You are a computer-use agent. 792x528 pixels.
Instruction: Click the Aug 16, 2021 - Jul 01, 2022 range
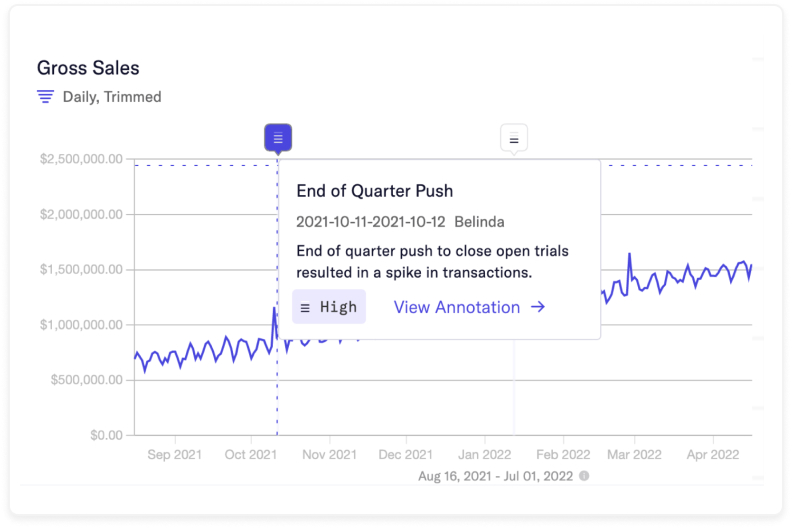[495, 476]
